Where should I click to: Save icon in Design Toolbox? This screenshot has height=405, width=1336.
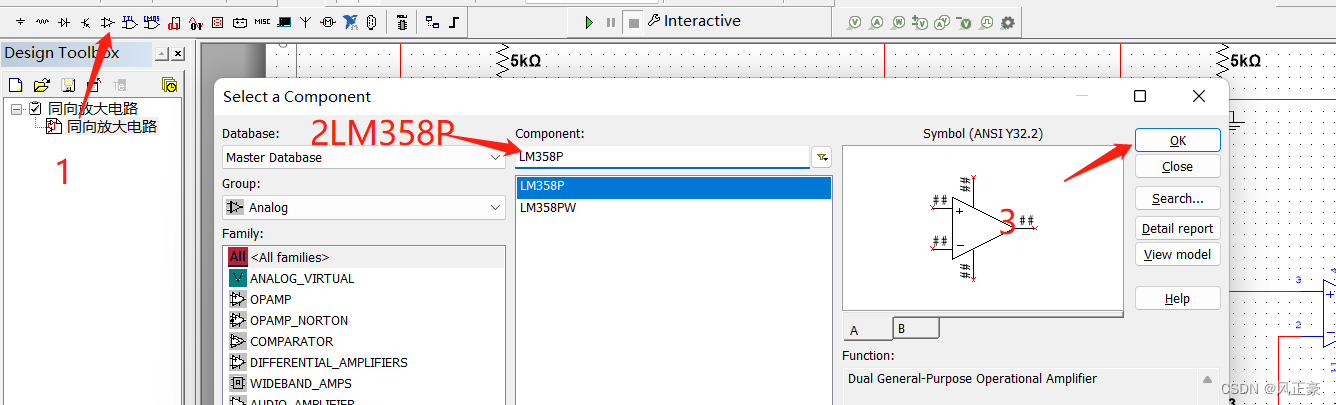click(x=68, y=84)
